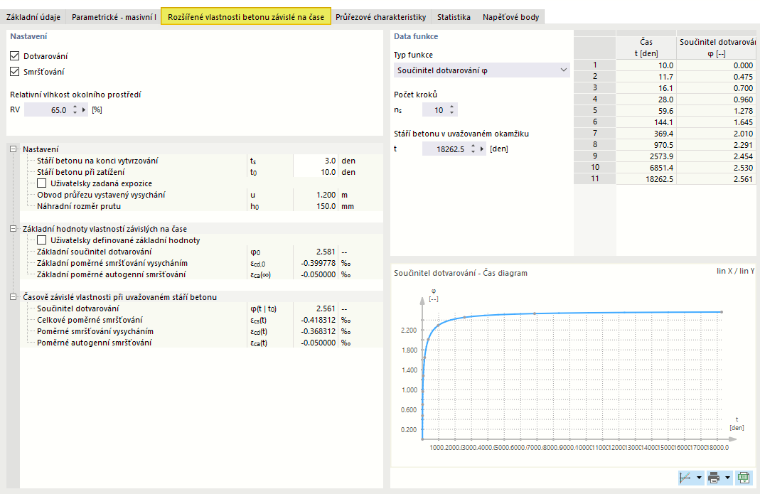
Task: Increment the number of steps nₛ spinner
Action: point(452,107)
